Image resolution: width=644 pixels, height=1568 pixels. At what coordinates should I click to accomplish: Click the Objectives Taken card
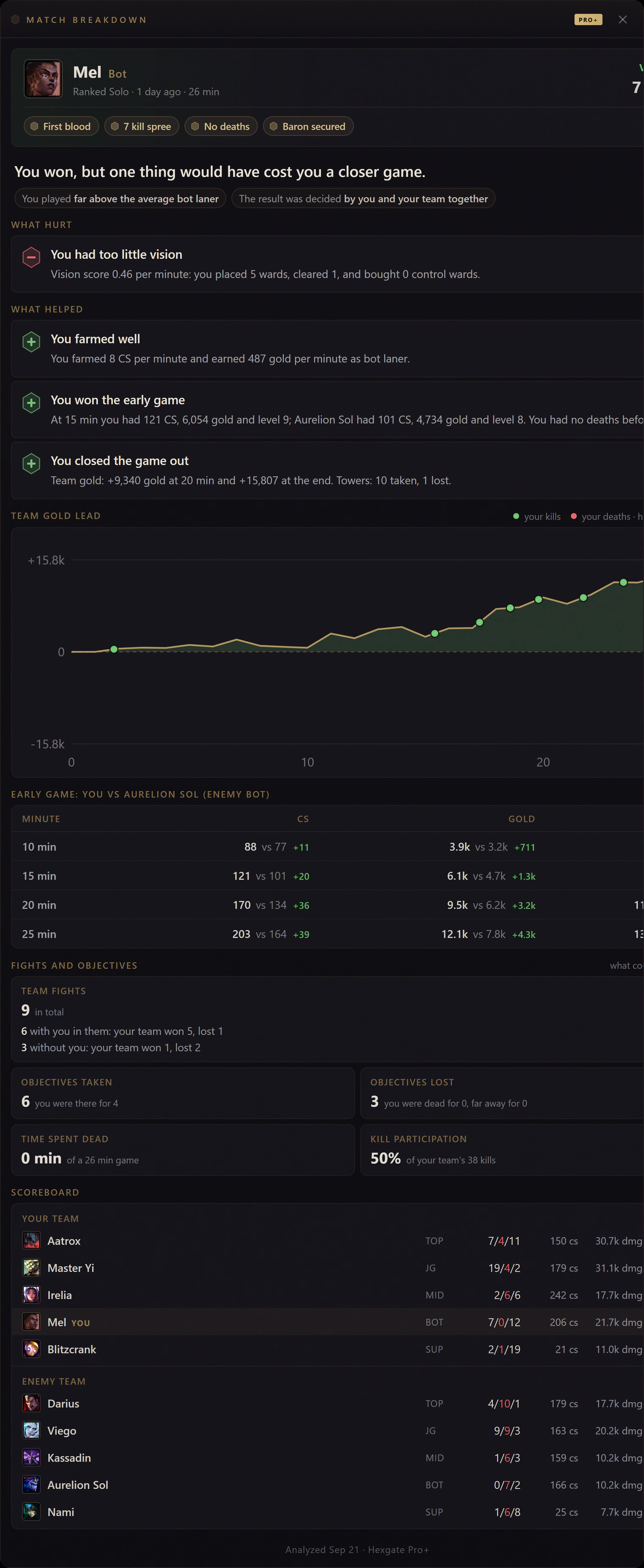pyautogui.click(x=183, y=1093)
